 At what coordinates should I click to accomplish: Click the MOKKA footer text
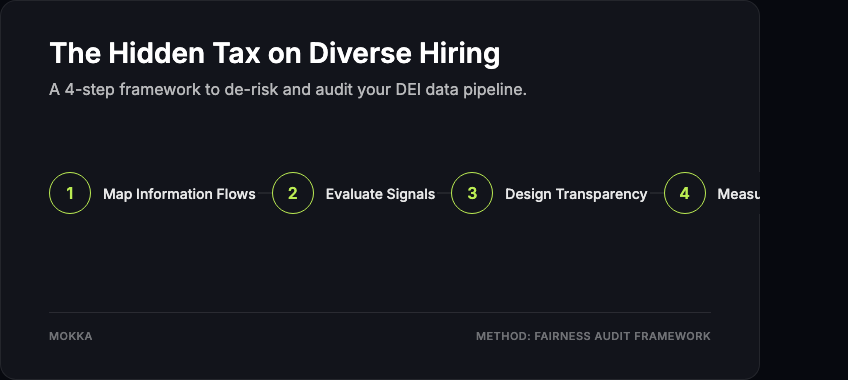click(71, 336)
